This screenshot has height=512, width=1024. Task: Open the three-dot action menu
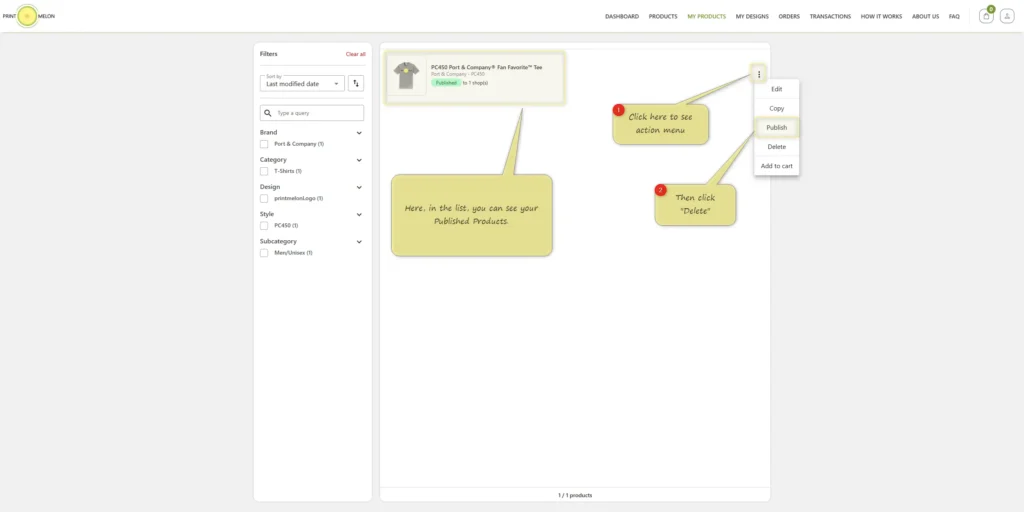tap(759, 74)
